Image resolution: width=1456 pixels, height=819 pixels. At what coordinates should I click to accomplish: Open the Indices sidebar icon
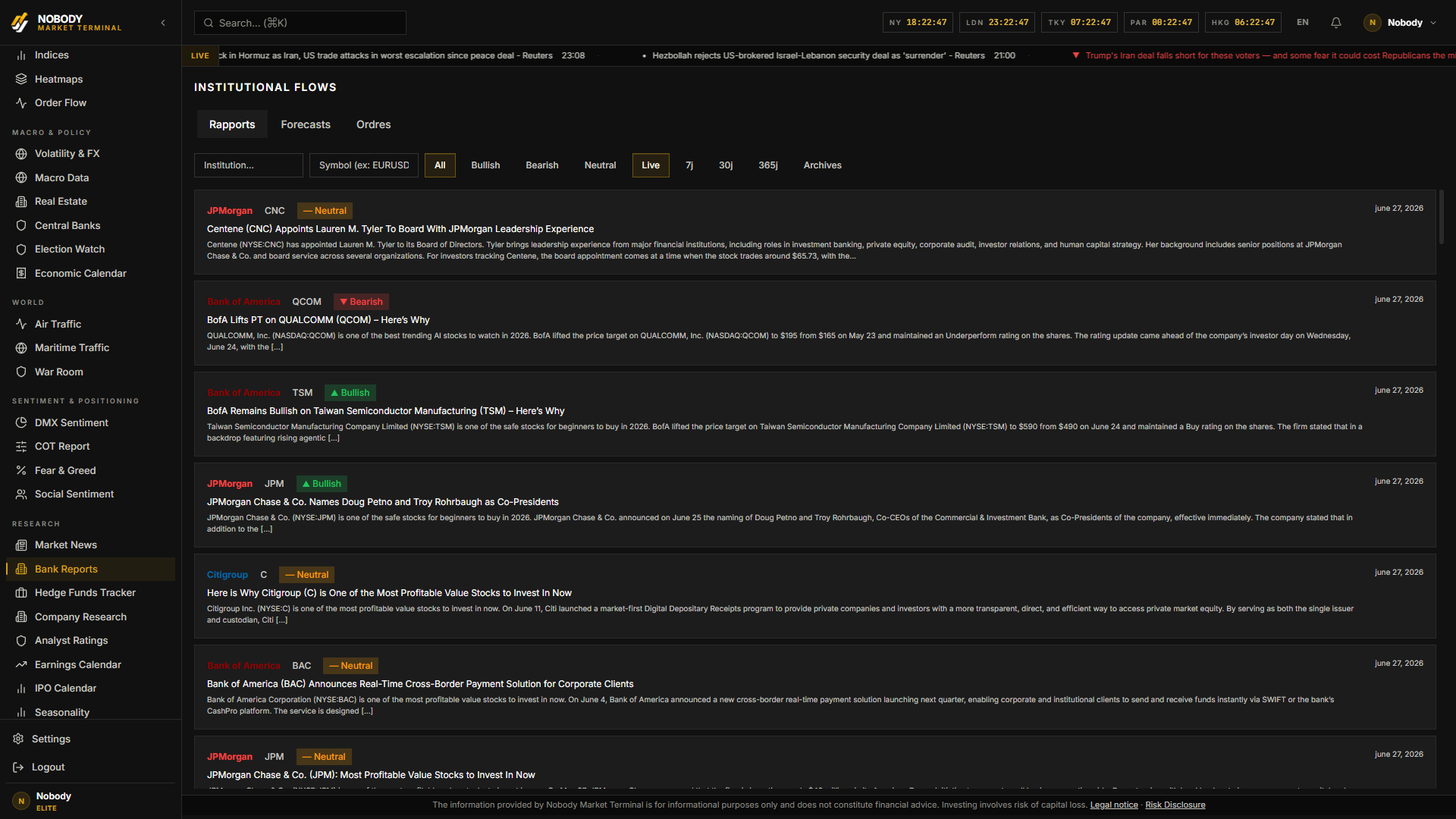pyautogui.click(x=21, y=55)
